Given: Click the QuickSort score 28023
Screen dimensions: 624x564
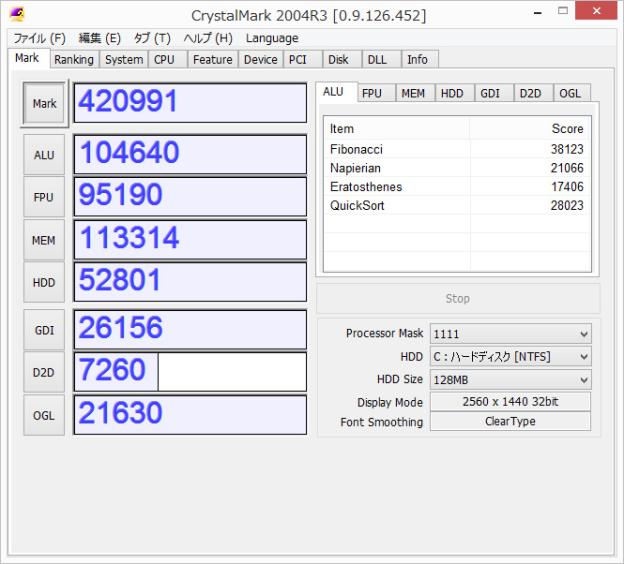Looking at the screenshot, I should point(567,205).
